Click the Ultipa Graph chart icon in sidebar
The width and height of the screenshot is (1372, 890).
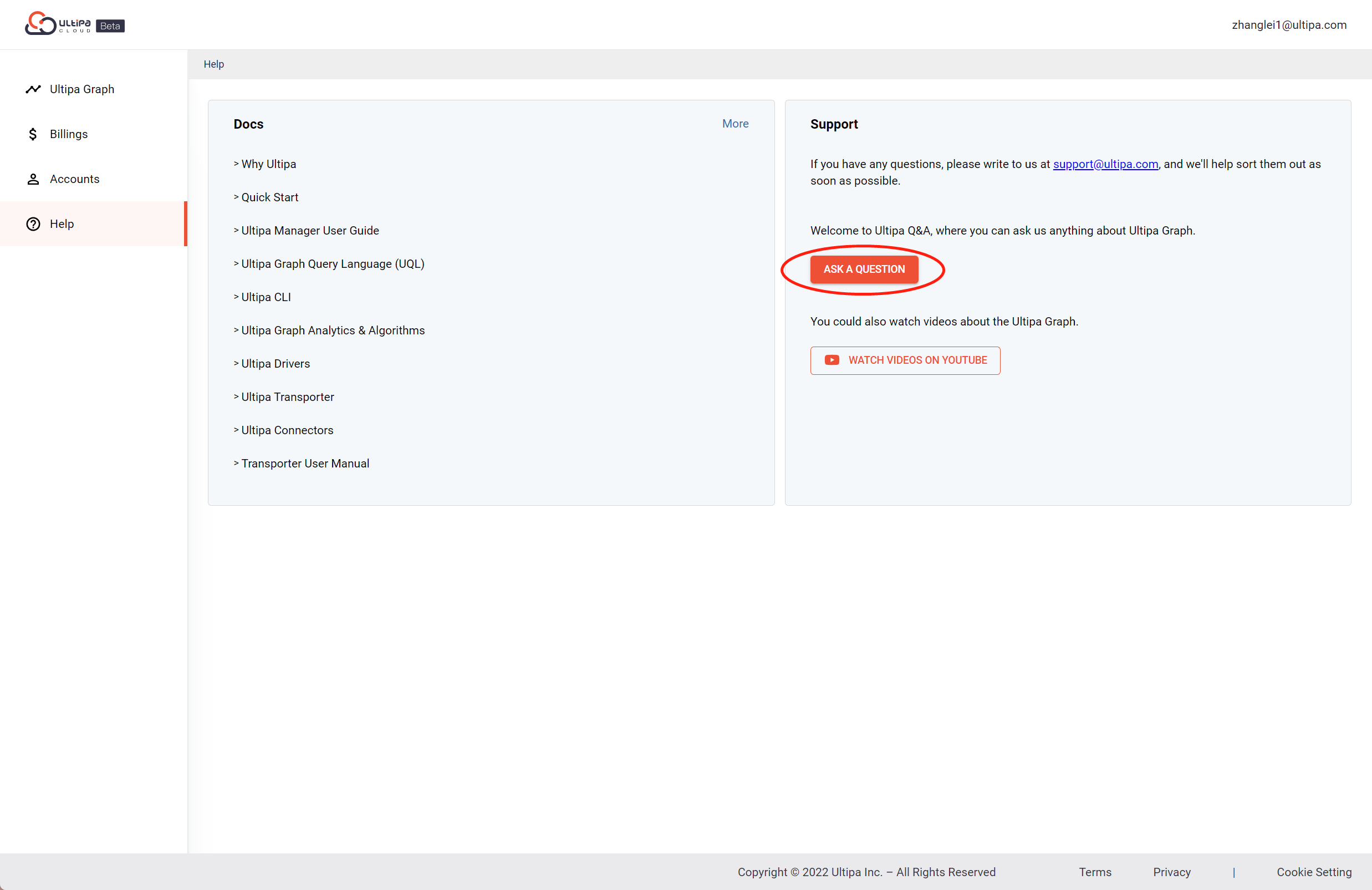(x=33, y=89)
